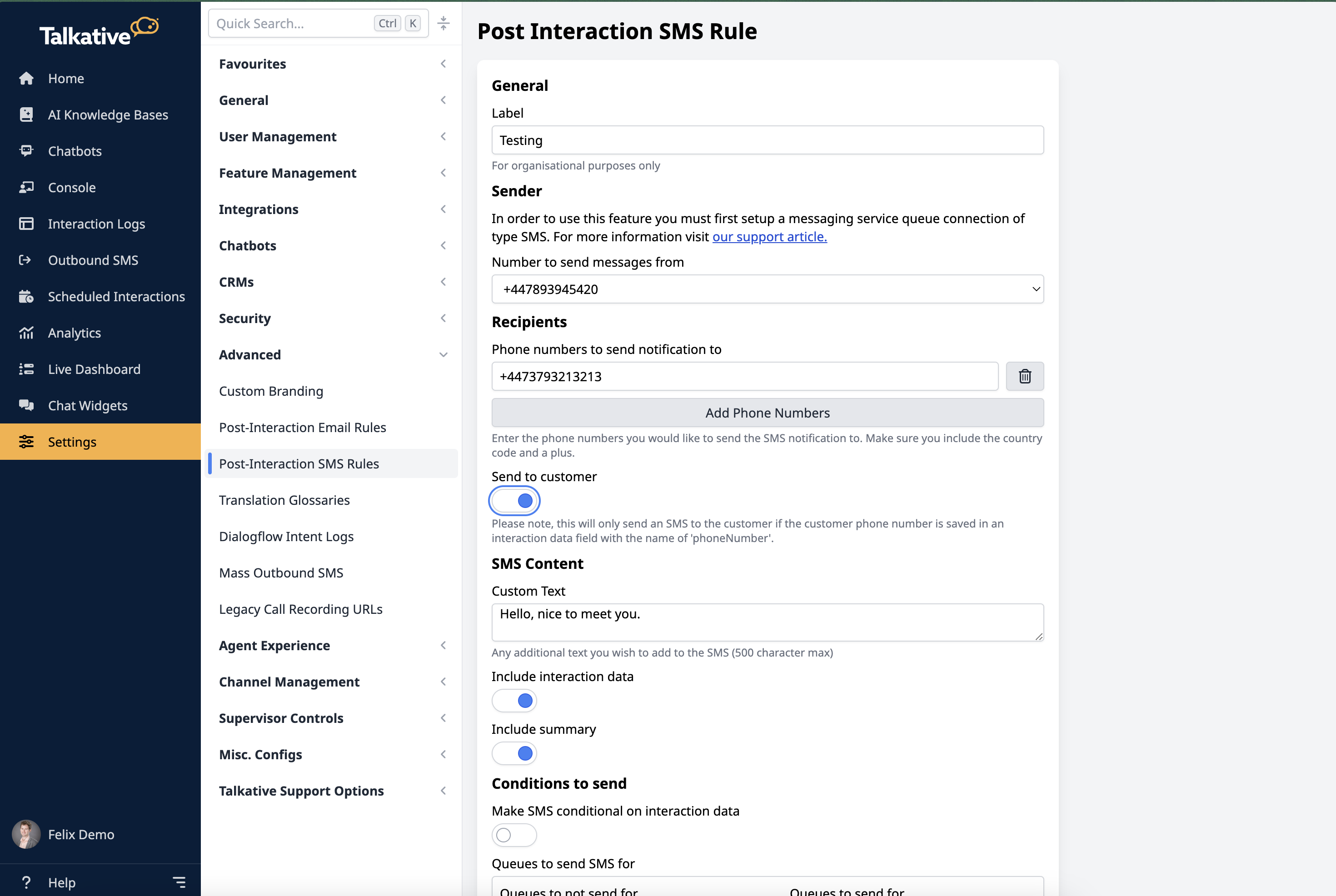1336x896 pixels.
Task: Turn off Include interaction data toggle
Action: pos(514,701)
